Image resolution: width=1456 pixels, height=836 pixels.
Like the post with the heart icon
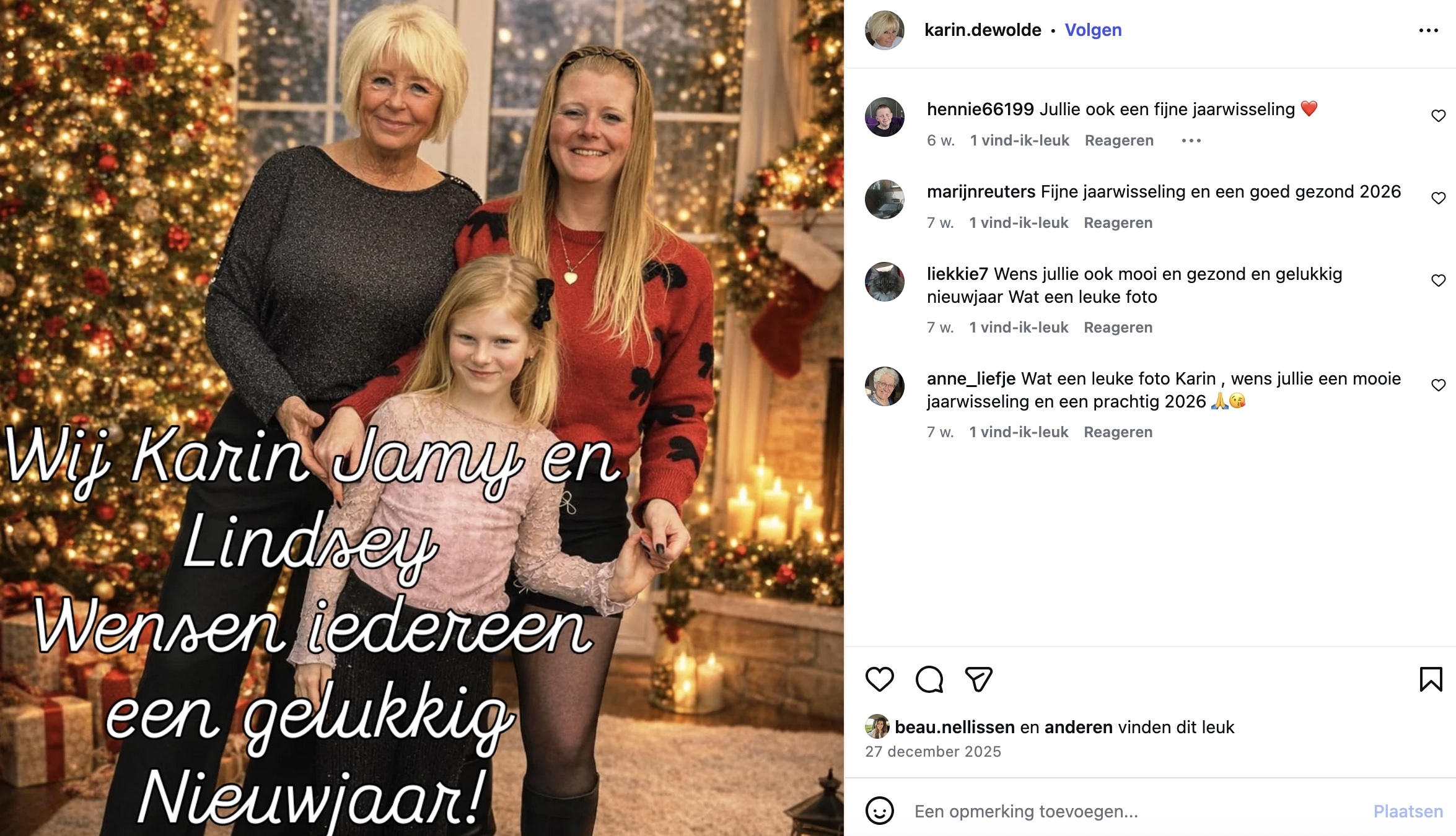(x=879, y=679)
